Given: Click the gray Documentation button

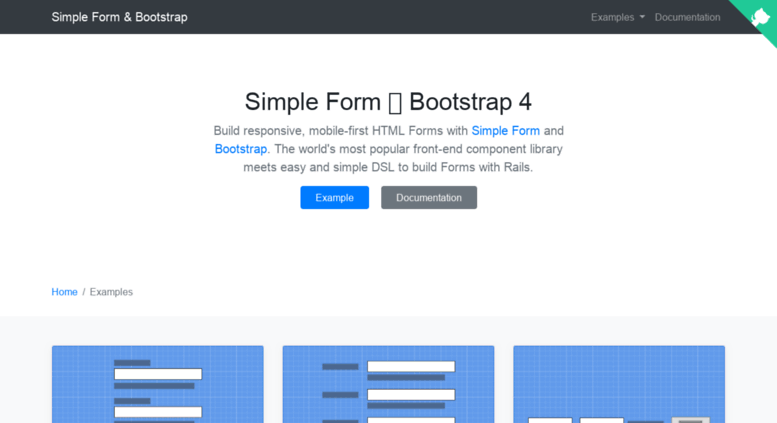Looking at the screenshot, I should pyautogui.click(x=429, y=198).
